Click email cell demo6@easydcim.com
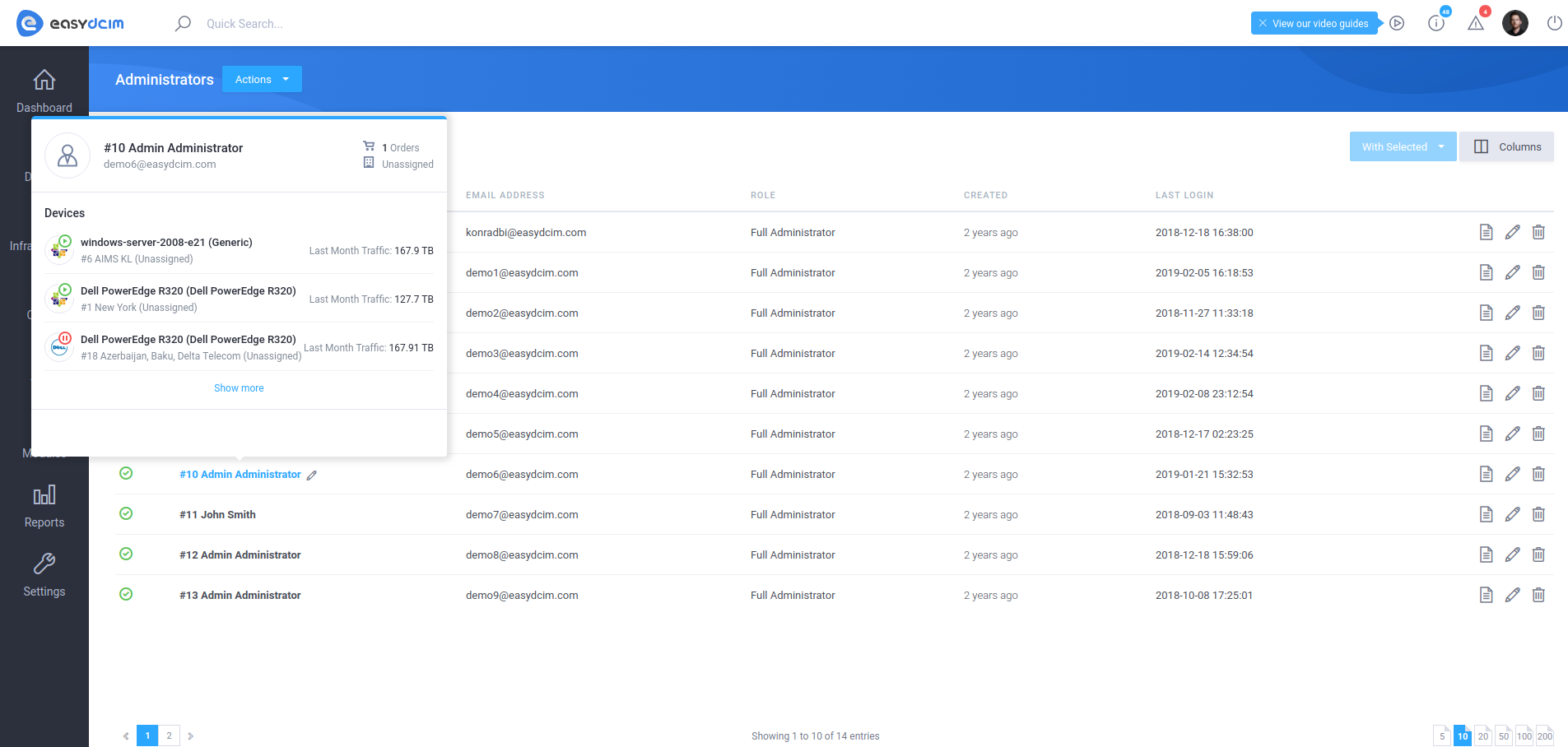This screenshot has height=747, width=1568. pos(522,475)
